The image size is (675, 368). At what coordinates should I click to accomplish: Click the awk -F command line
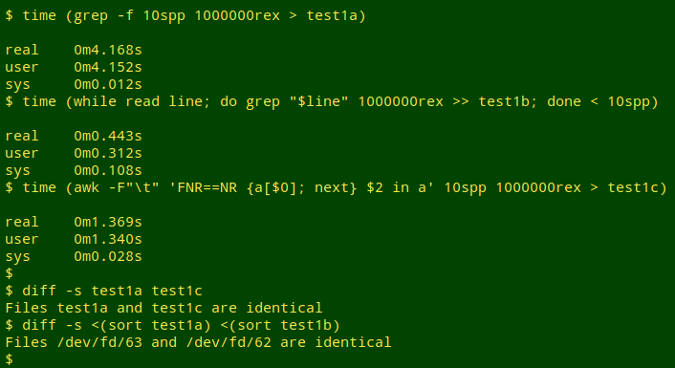click(336, 188)
